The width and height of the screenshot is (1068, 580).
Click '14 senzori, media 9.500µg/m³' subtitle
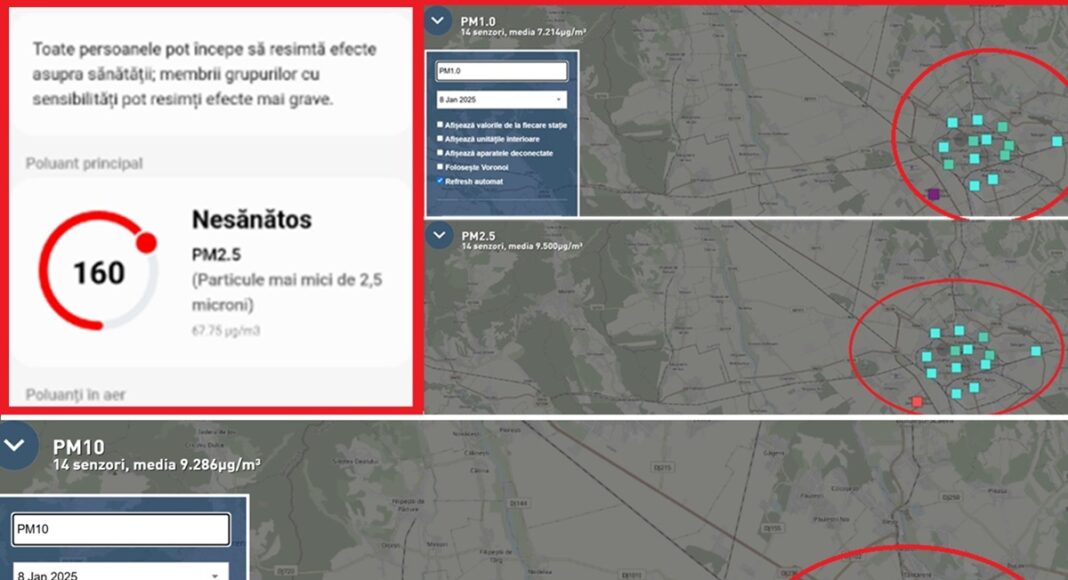522,246
